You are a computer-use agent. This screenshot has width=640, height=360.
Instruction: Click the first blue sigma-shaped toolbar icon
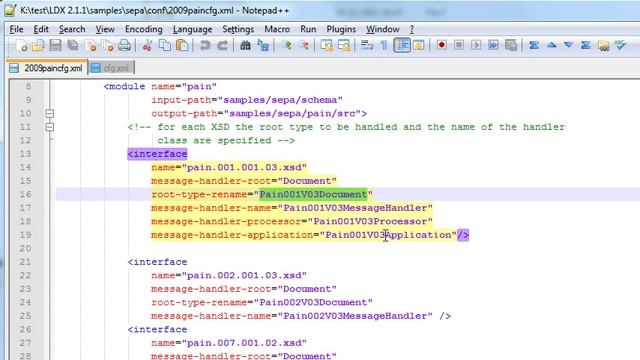(x=534, y=45)
